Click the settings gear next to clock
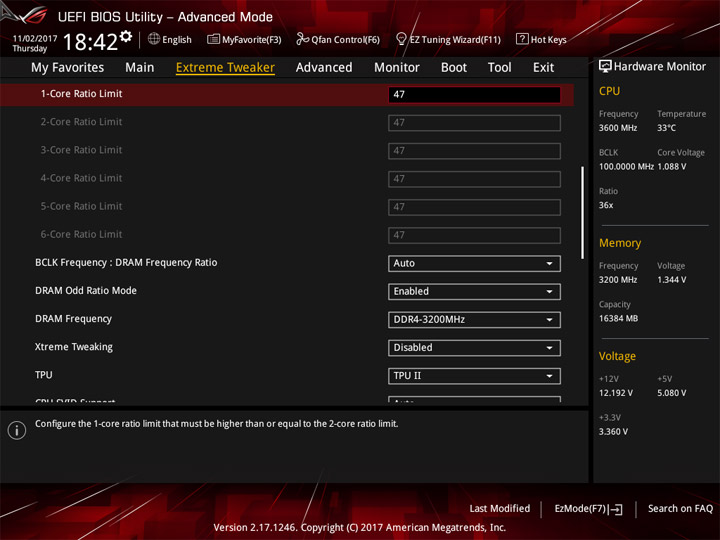The image size is (720, 540). 126,36
